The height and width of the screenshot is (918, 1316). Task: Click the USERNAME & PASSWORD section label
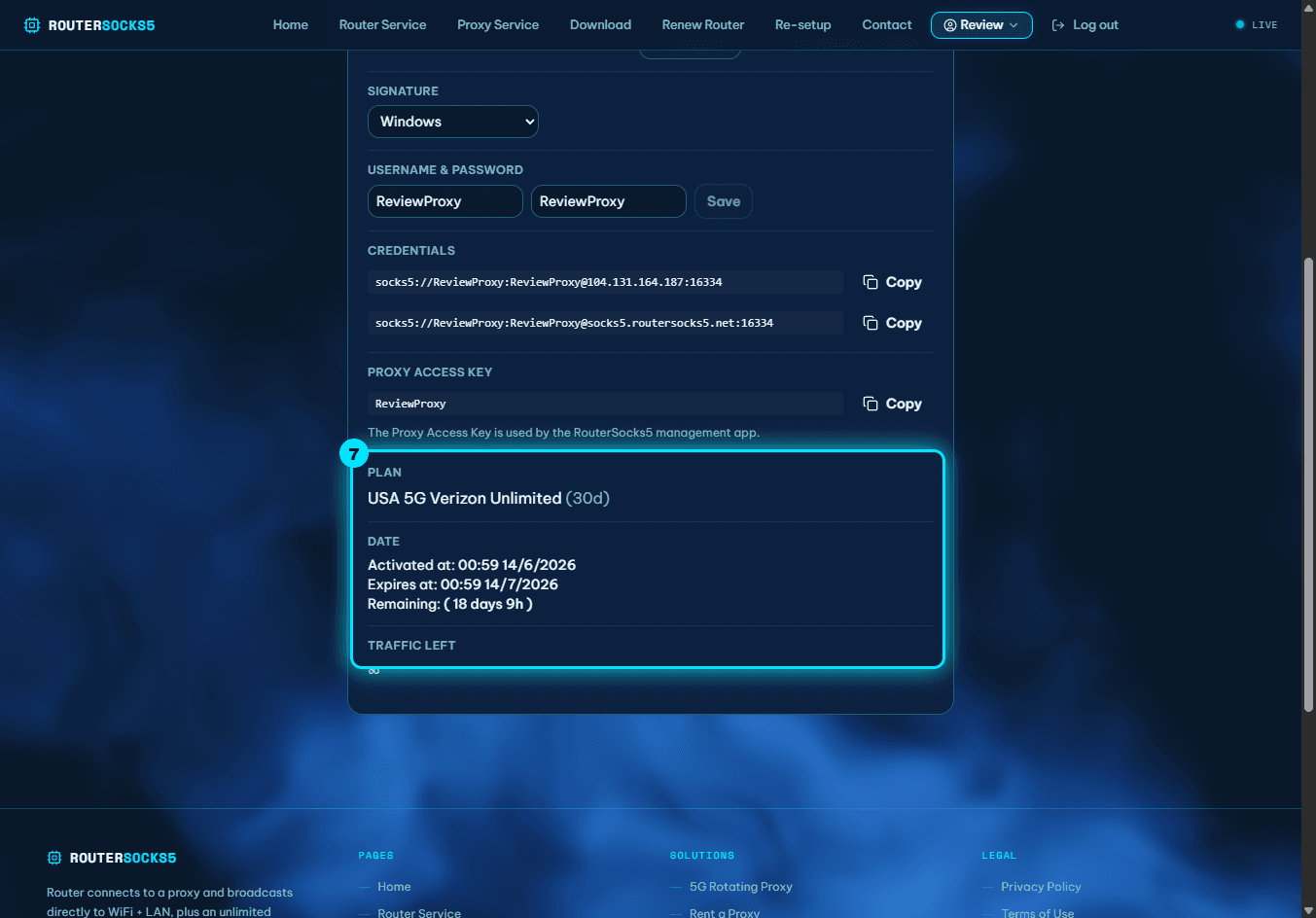pos(445,170)
